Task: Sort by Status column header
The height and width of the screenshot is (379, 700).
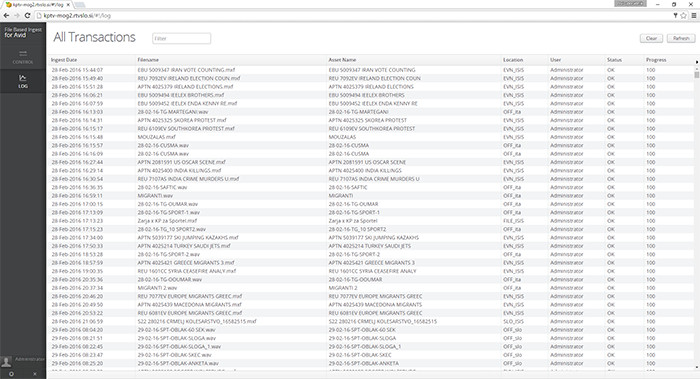Action: 614,60
